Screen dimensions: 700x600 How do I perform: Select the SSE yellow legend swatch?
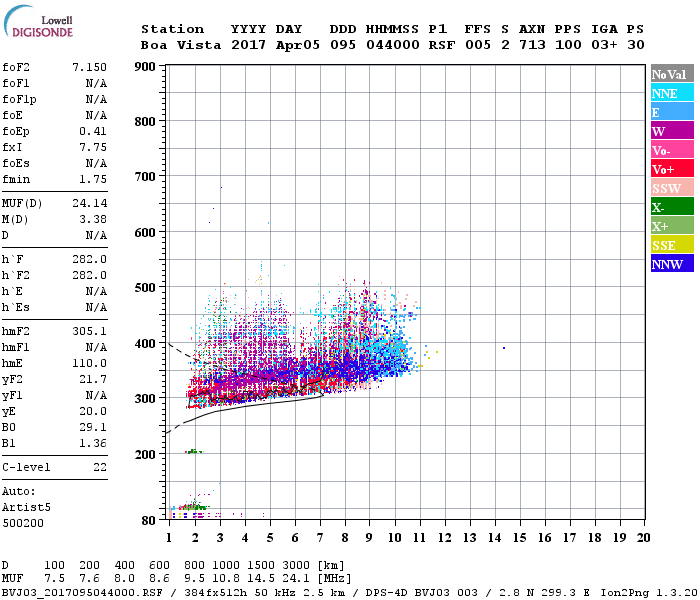pos(672,245)
